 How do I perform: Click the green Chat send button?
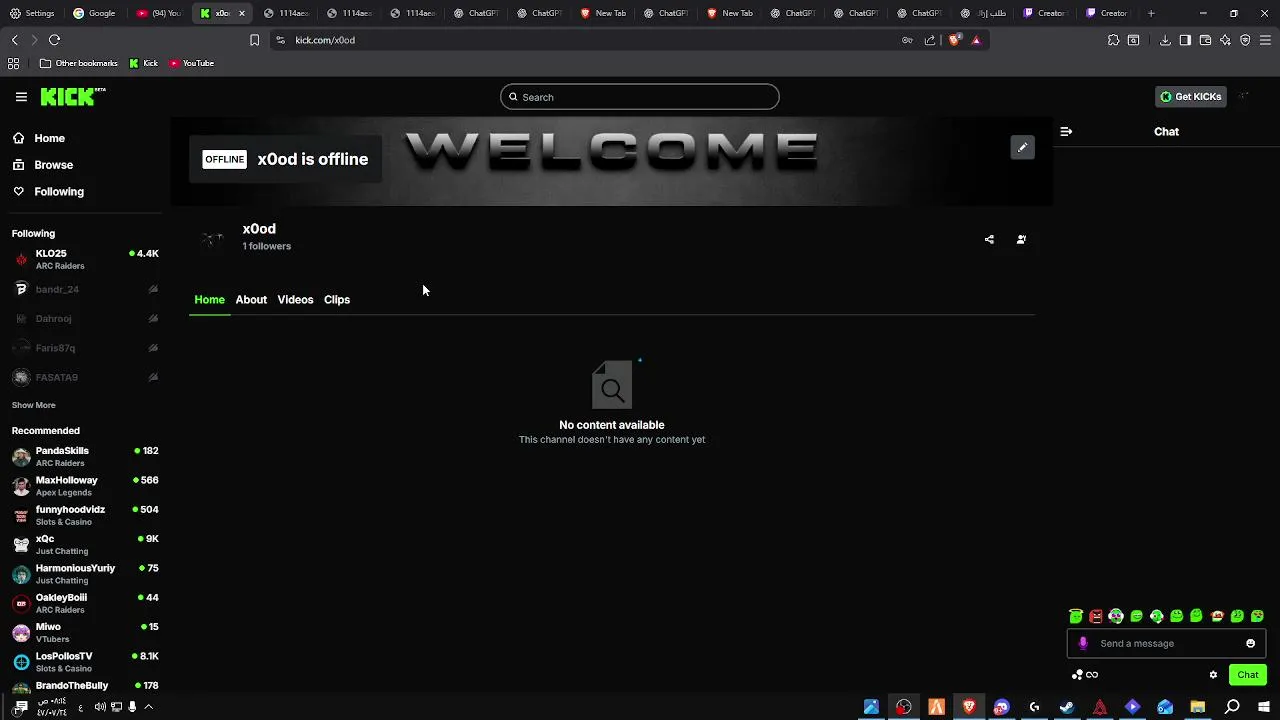click(x=1247, y=675)
